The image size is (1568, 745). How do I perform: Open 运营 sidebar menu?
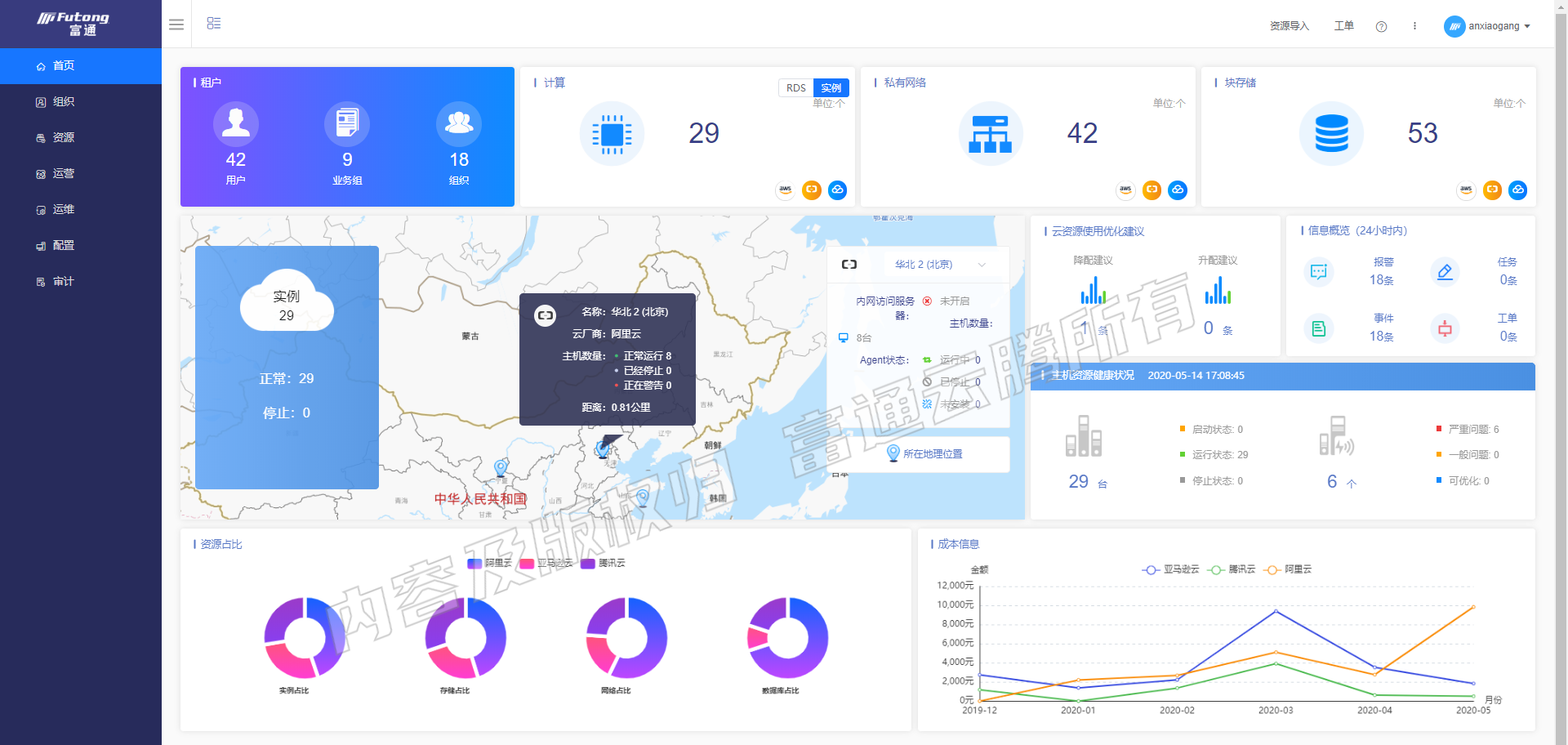tap(81, 174)
